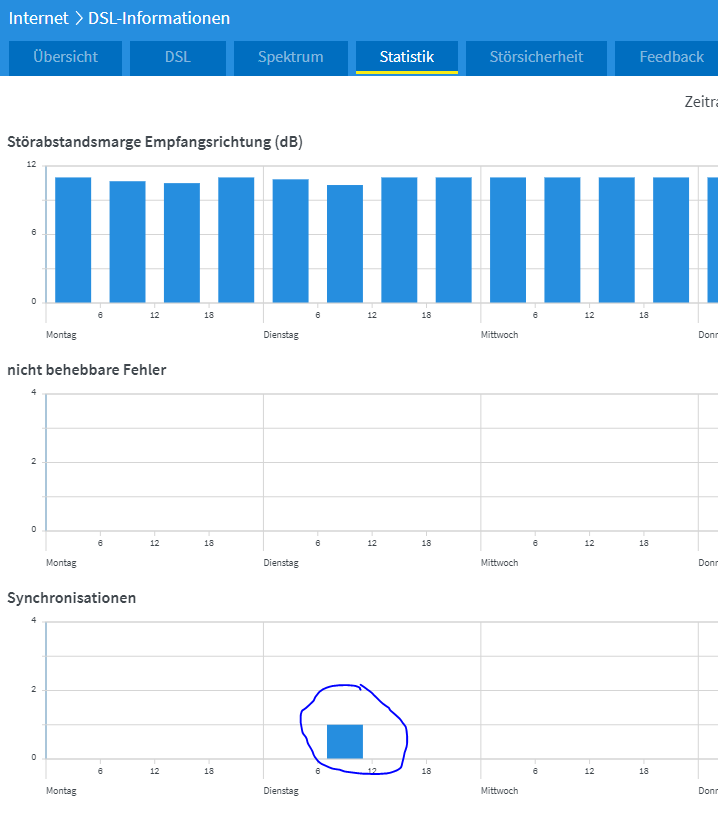Click the circled Tuesday bar in Synchronisationen
This screenshot has width=718, height=819.
coord(345,741)
